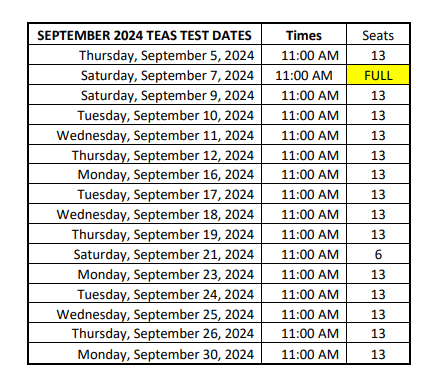The height and width of the screenshot is (378, 439).
Task: Select Tuesday, September 17, 2024 date cell
Action: [x=145, y=194]
